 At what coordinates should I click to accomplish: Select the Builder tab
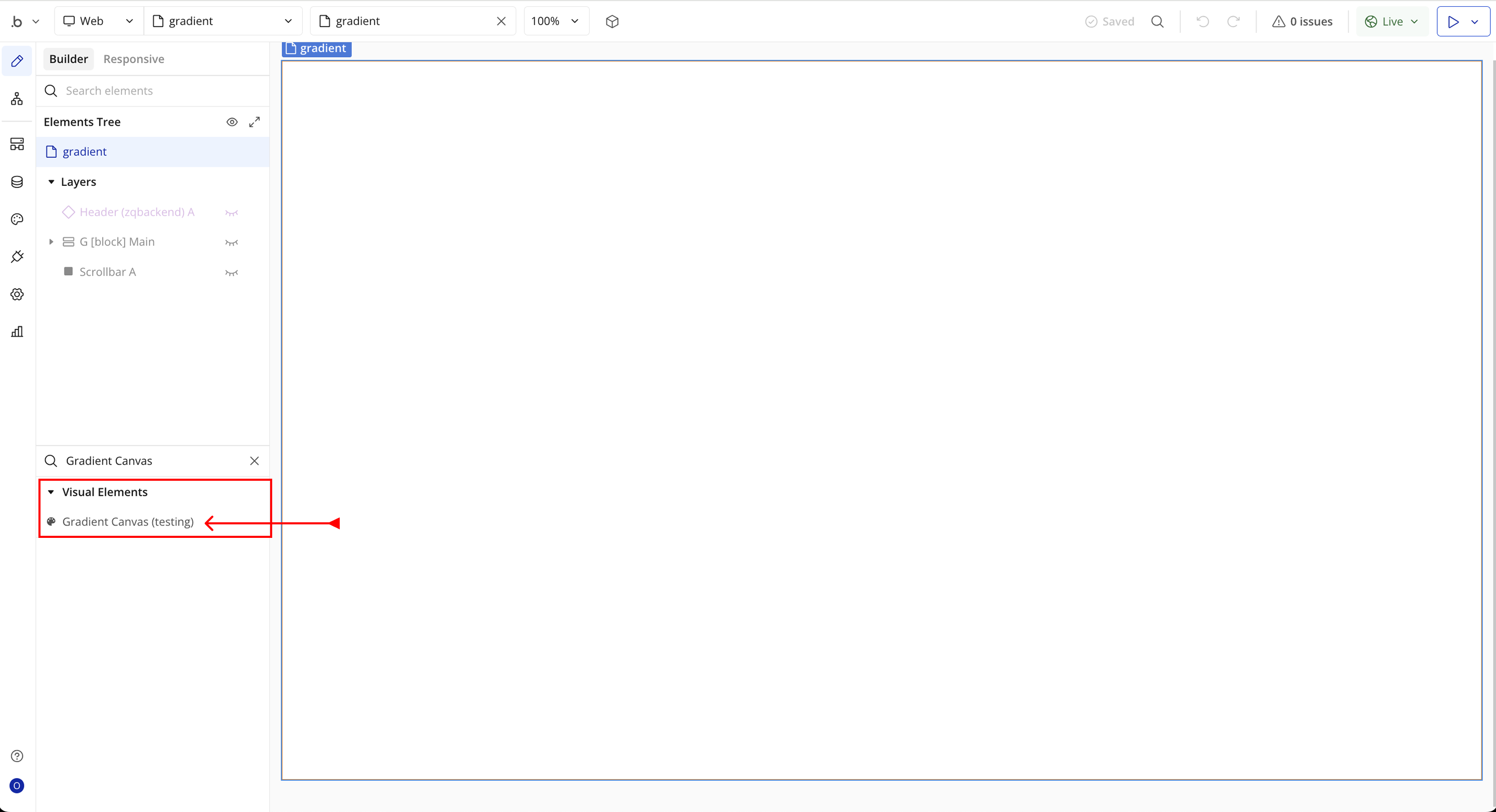point(69,59)
